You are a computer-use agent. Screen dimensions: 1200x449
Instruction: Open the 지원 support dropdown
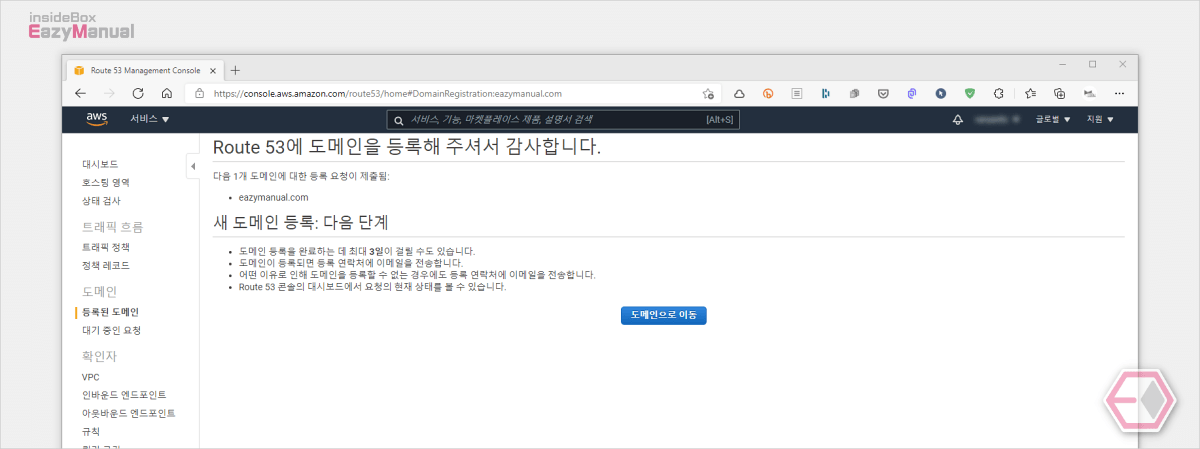click(x=1100, y=119)
